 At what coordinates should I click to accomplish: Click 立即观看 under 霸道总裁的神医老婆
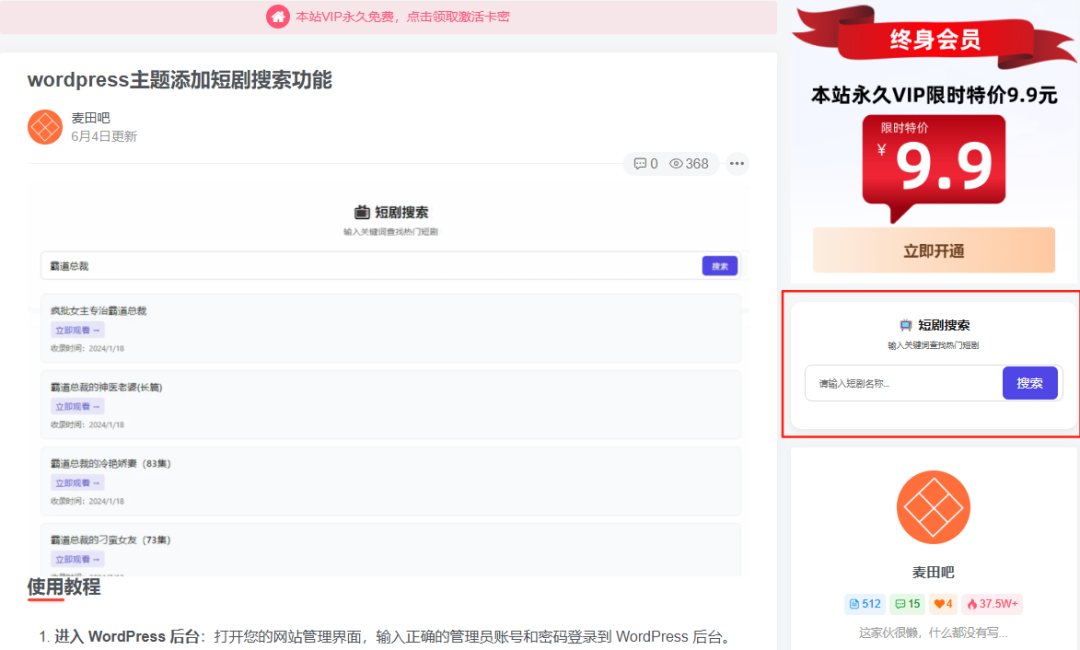pyautogui.click(x=77, y=407)
